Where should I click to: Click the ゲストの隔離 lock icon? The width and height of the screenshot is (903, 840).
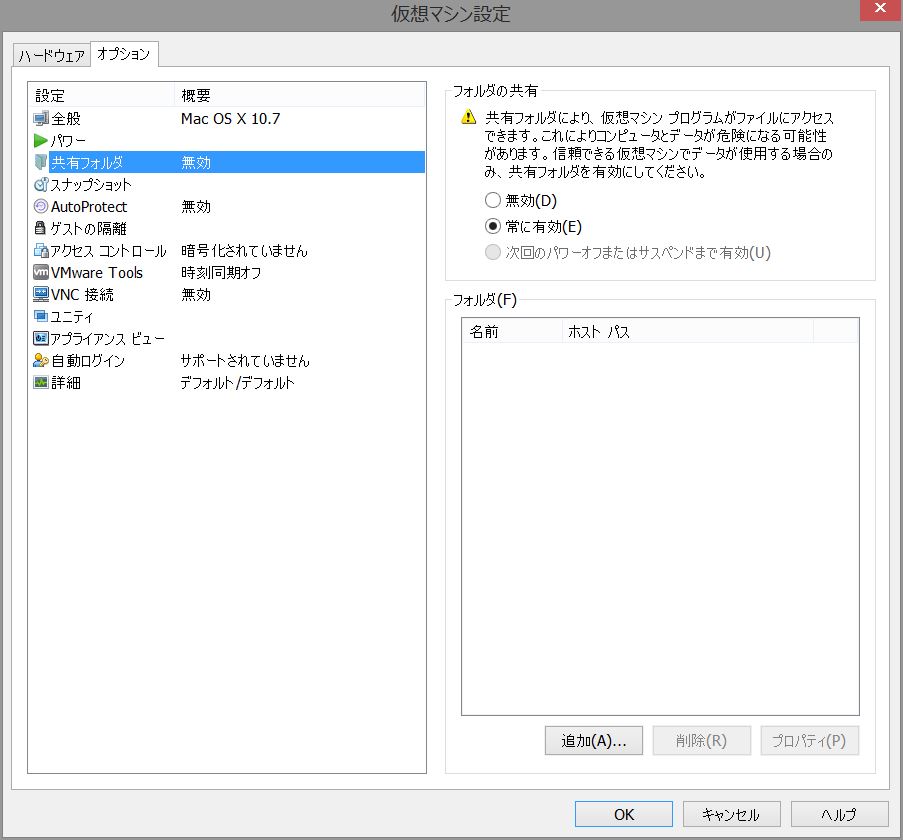[40, 228]
